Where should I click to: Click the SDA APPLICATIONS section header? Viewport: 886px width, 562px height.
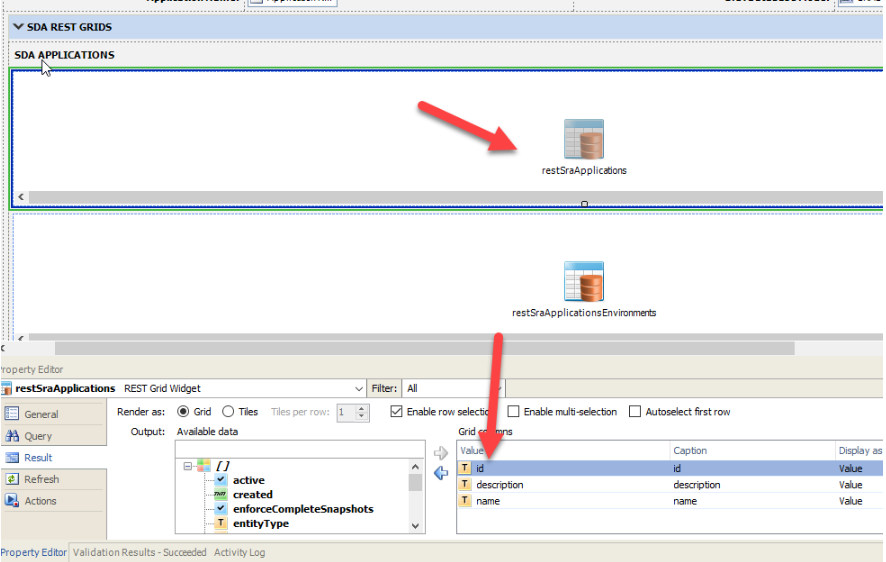(x=64, y=55)
